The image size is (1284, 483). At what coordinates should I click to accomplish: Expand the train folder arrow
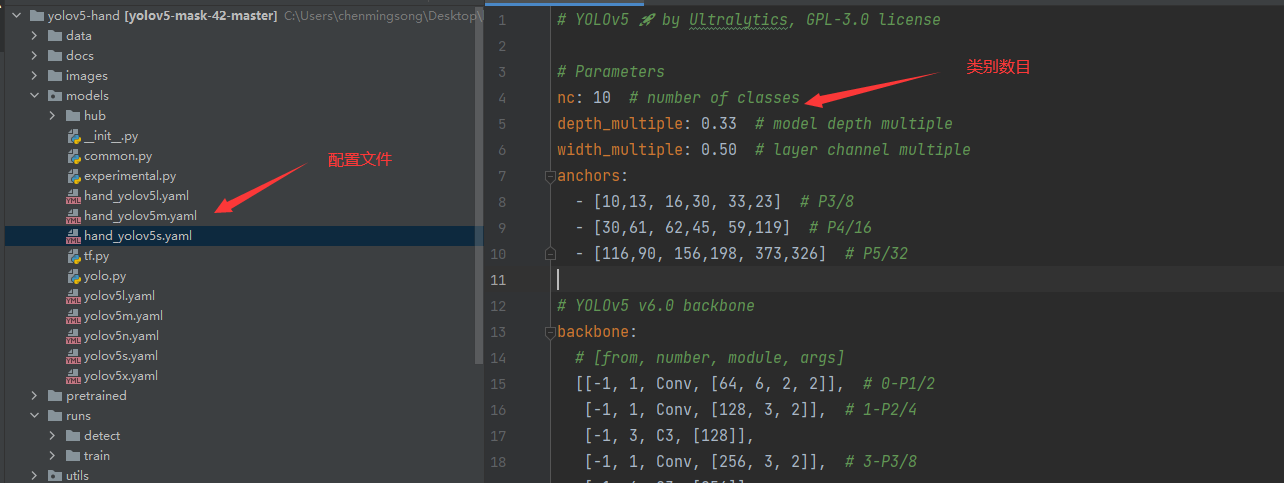coord(53,456)
